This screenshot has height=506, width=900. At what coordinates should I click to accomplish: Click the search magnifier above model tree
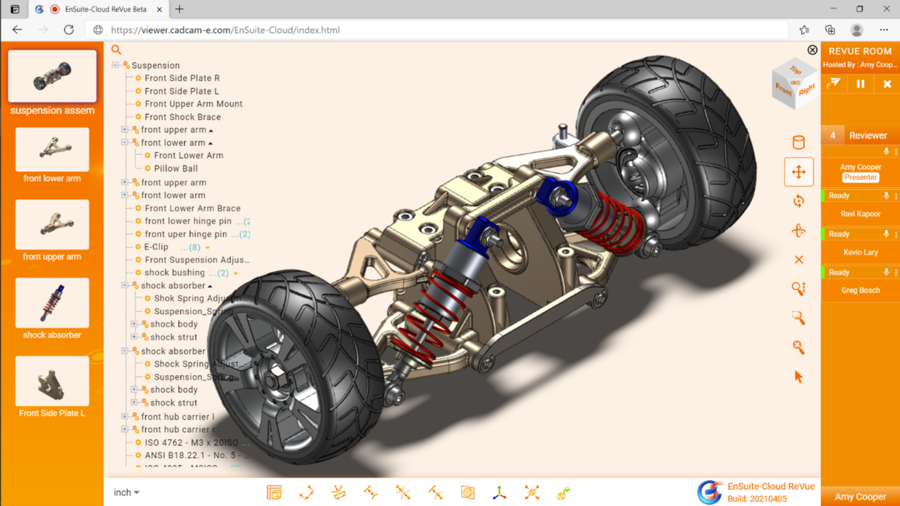click(117, 50)
